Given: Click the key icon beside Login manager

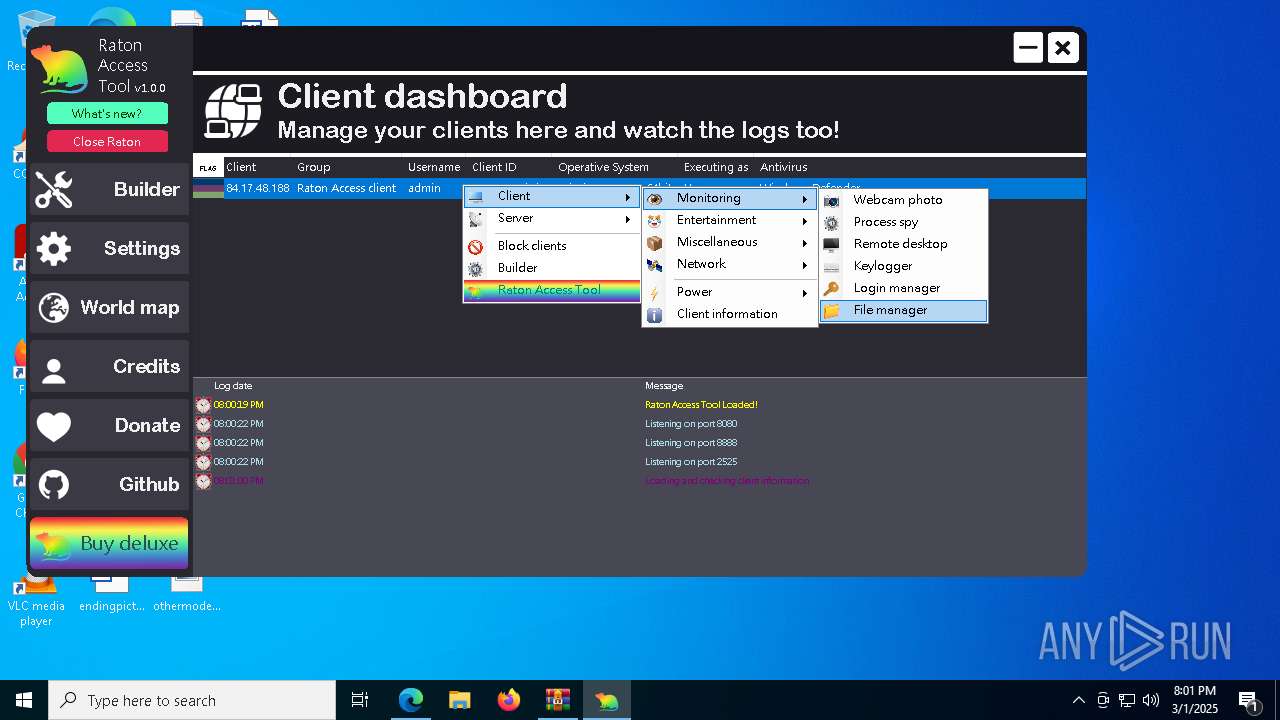Looking at the screenshot, I should pyautogui.click(x=831, y=288).
